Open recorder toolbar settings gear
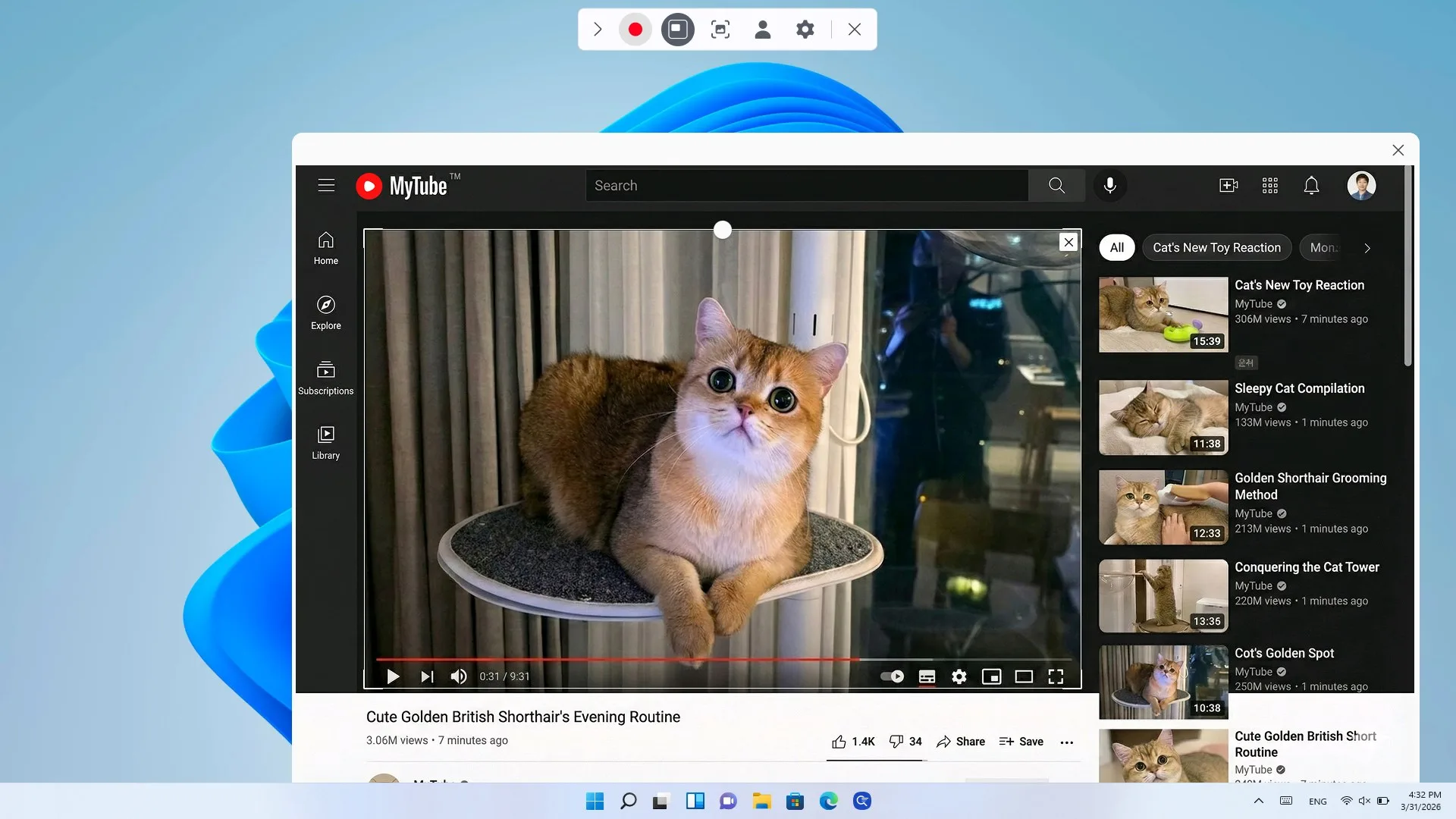This screenshot has width=1456, height=819. (x=805, y=30)
